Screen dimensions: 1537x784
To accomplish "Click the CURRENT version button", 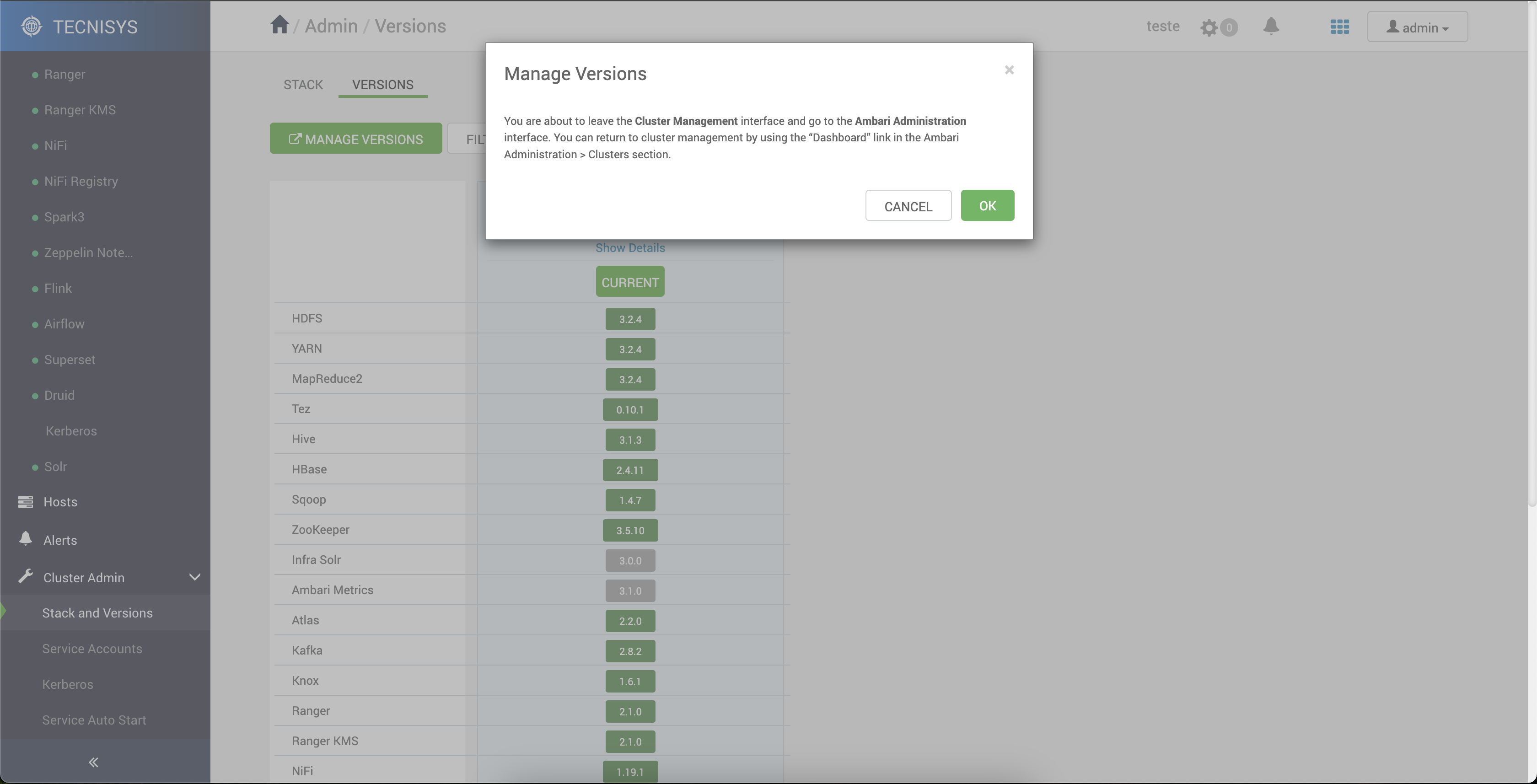I will coord(630,282).
